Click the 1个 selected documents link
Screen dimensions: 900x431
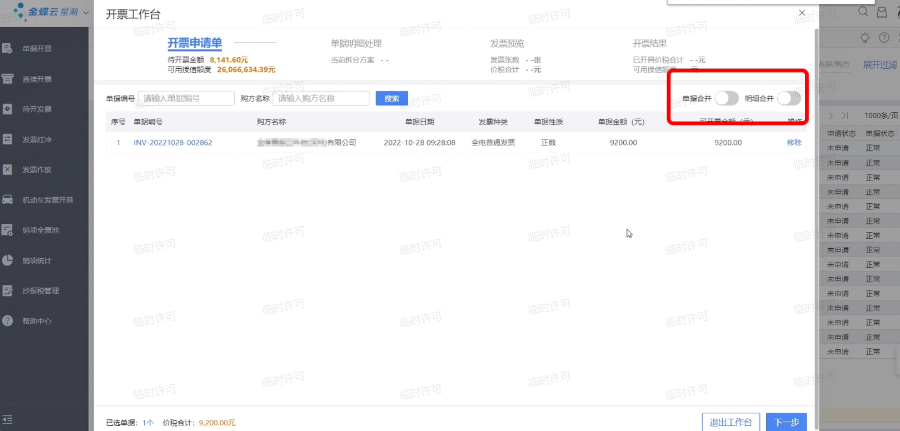pyautogui.click(x=148, y=423)
